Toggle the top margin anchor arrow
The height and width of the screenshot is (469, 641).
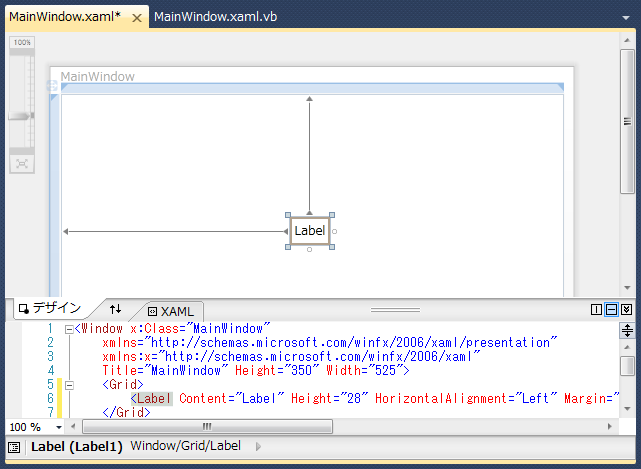point(309,213)
